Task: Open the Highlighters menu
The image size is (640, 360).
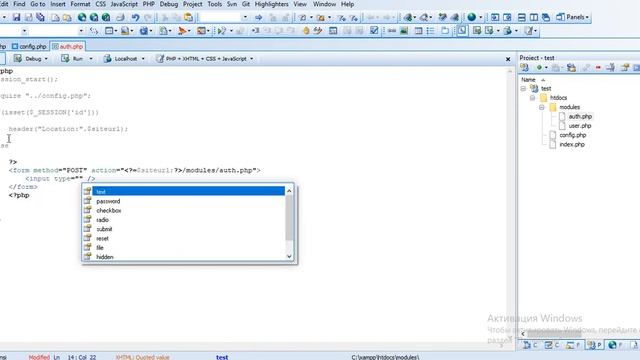Action: 271,4
